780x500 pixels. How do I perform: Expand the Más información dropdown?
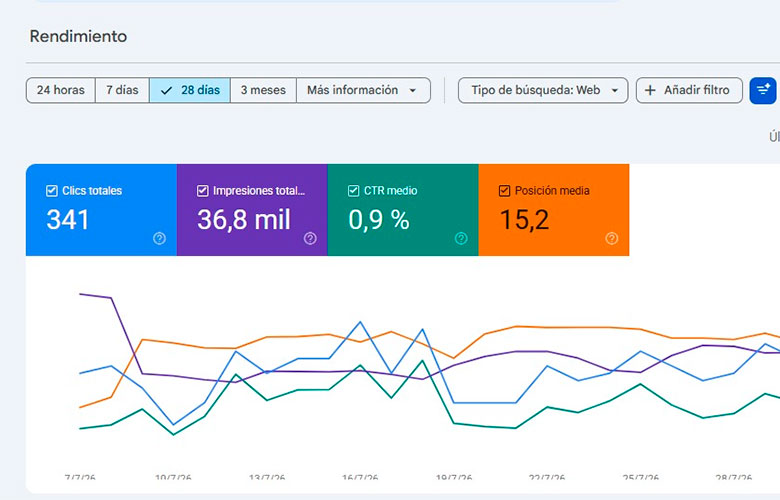(x=364, y=90)
